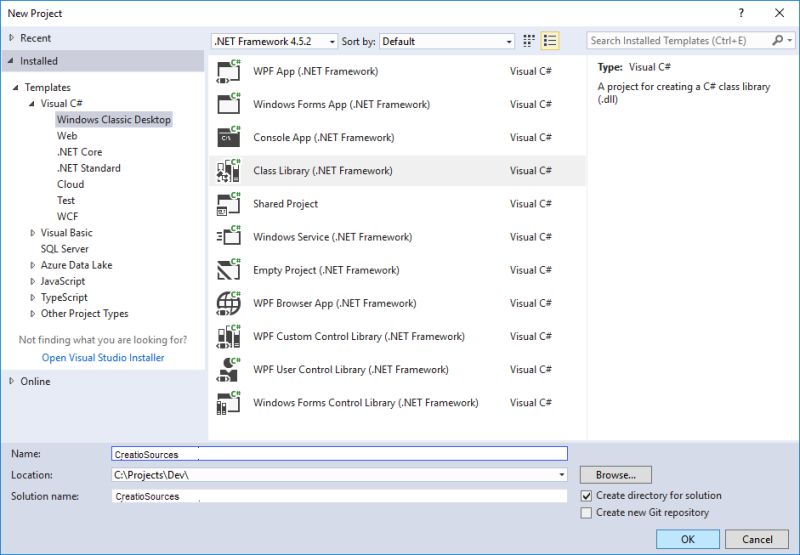The height and width of the screenshot is (555, 800).
Task: Click the search magnifier icon
Action: click(778, 40)
